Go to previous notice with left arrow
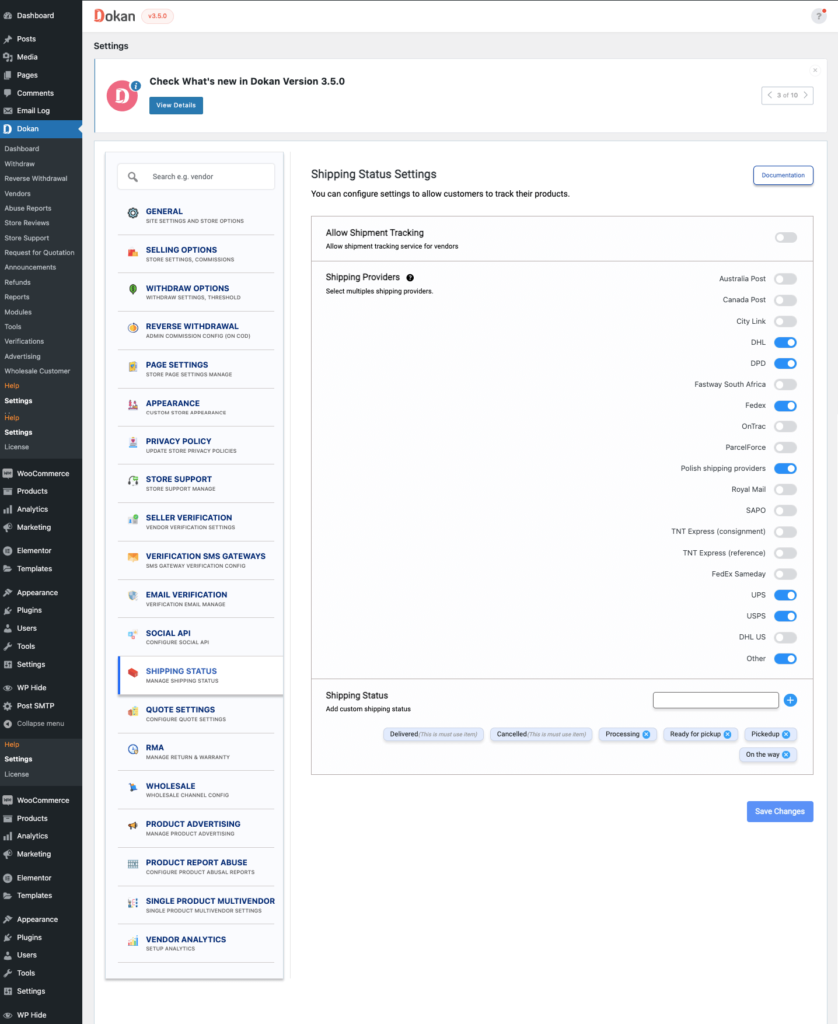This screenshot has width=838, height=1024. click(x=770, y=95)
